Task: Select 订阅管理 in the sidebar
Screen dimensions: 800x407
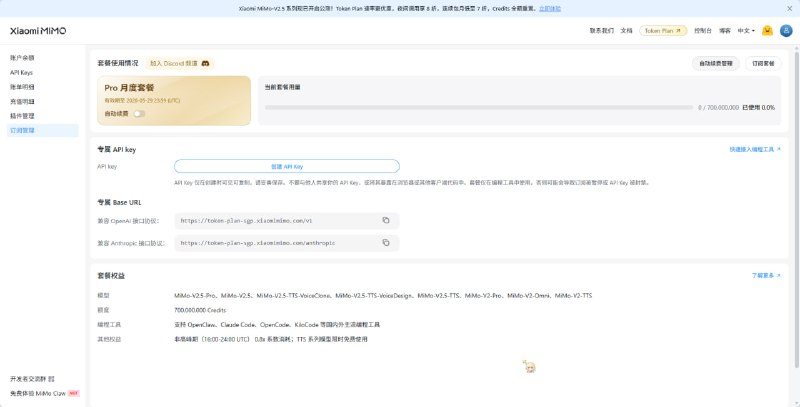Action: (44, 131)
